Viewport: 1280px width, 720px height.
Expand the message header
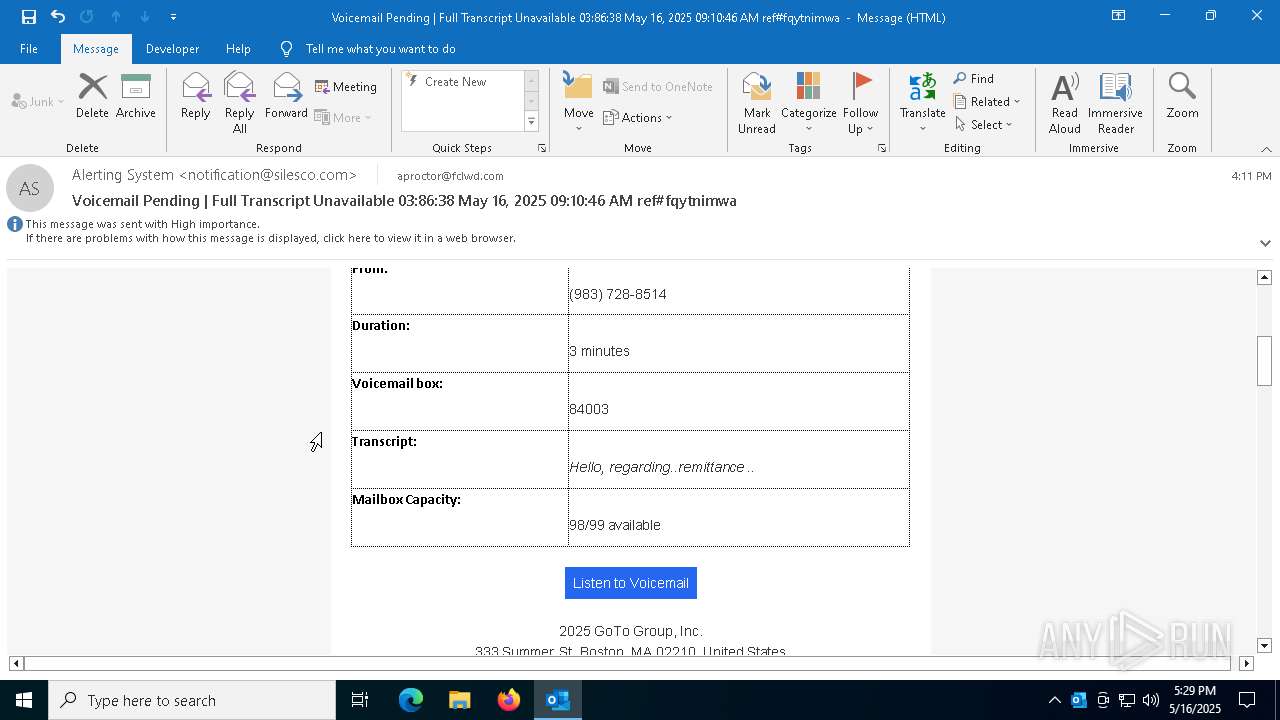pyautogui.click(x=1265, y=243)
